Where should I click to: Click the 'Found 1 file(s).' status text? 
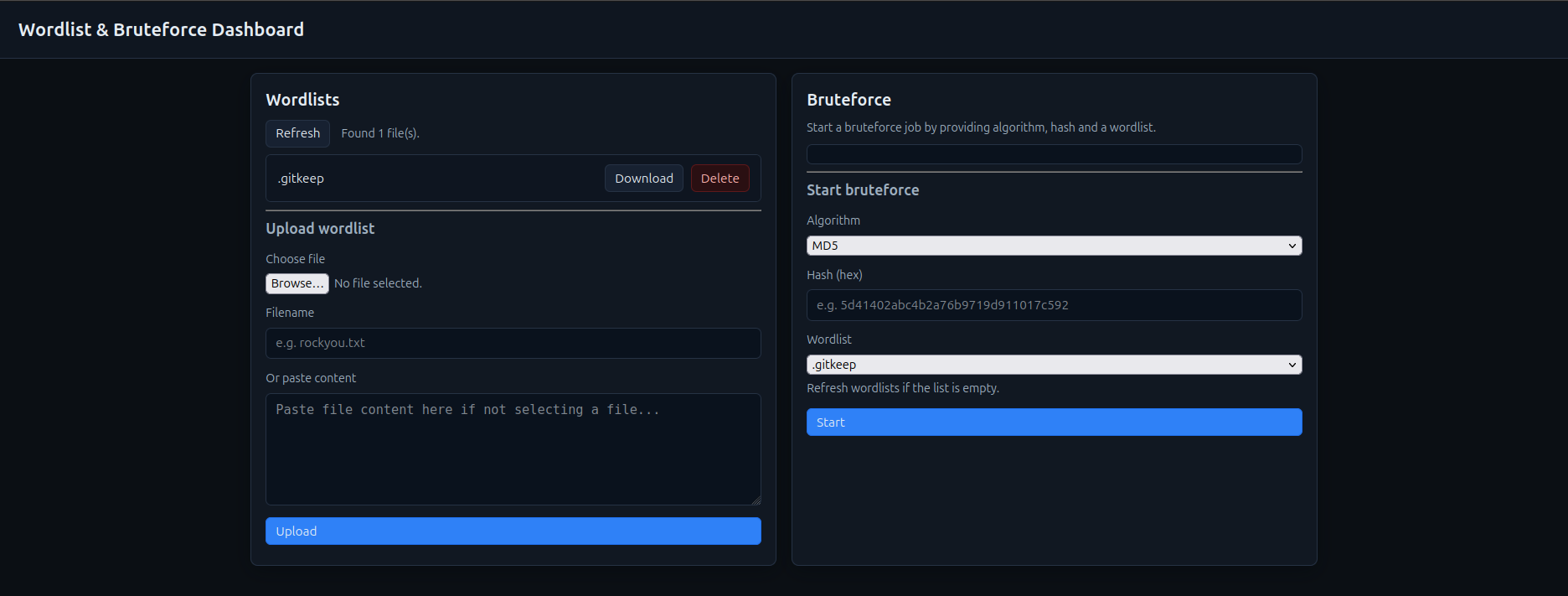click(380, 133)
